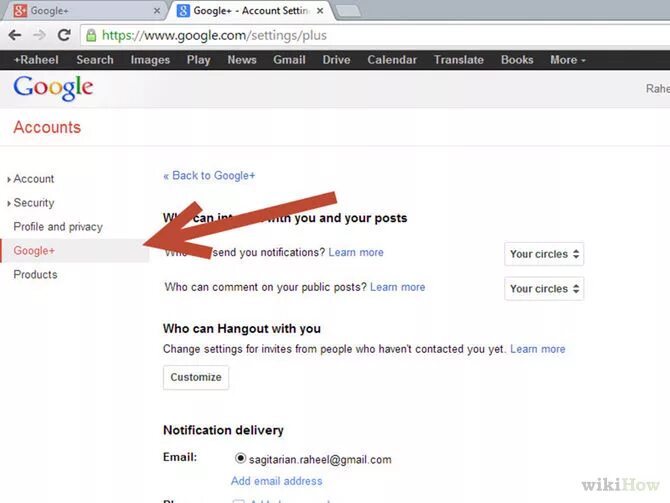
Task: Open Your circles dropdown for comments
Action: tap(544, 289)
